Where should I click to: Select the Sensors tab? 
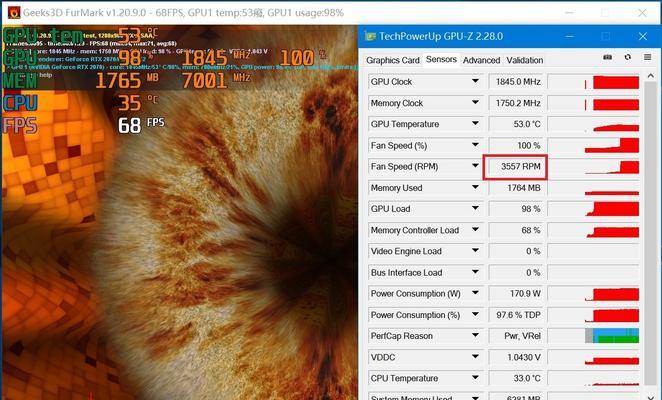tap(441, 60)
